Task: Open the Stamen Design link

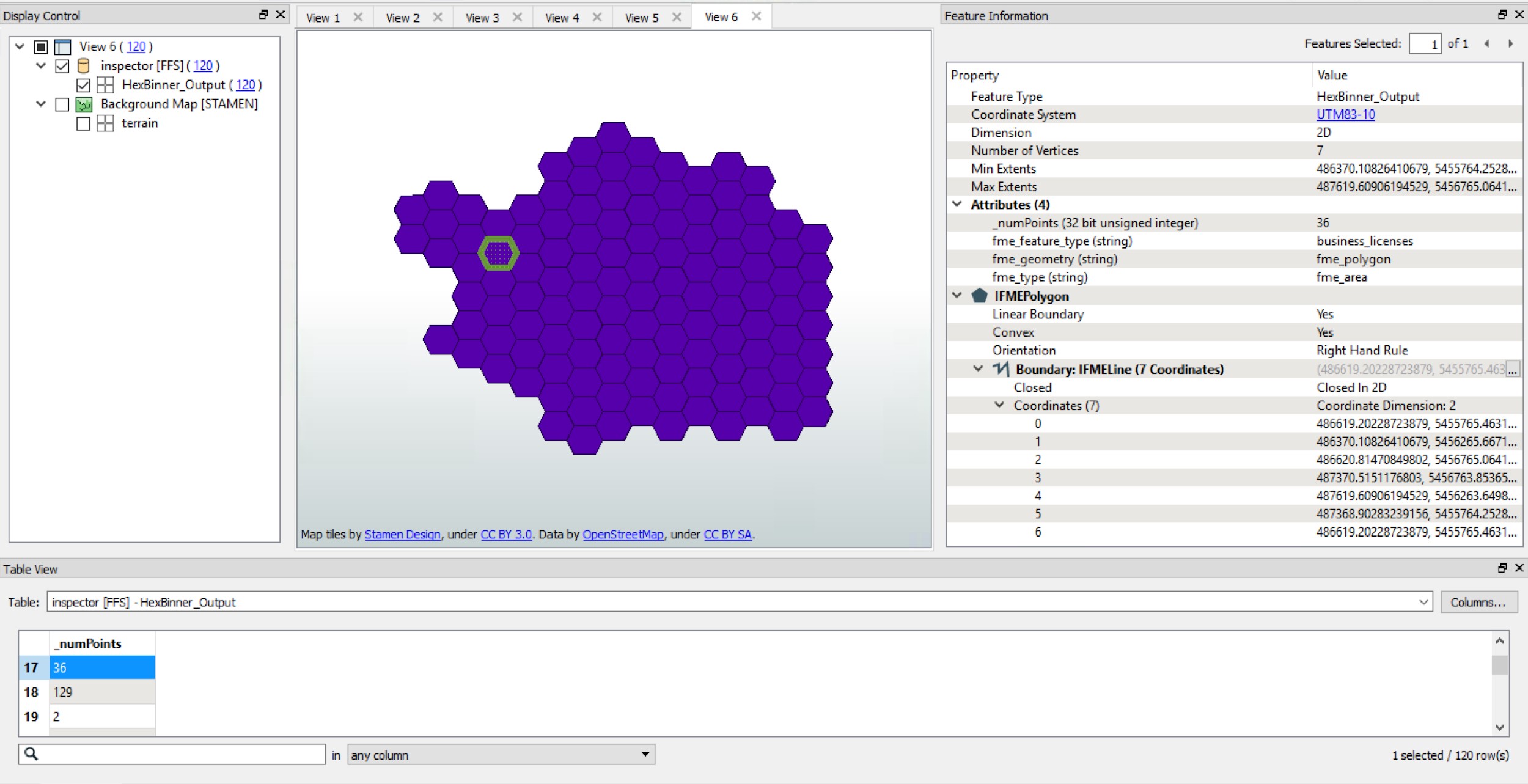Action: tap(402, 534)
